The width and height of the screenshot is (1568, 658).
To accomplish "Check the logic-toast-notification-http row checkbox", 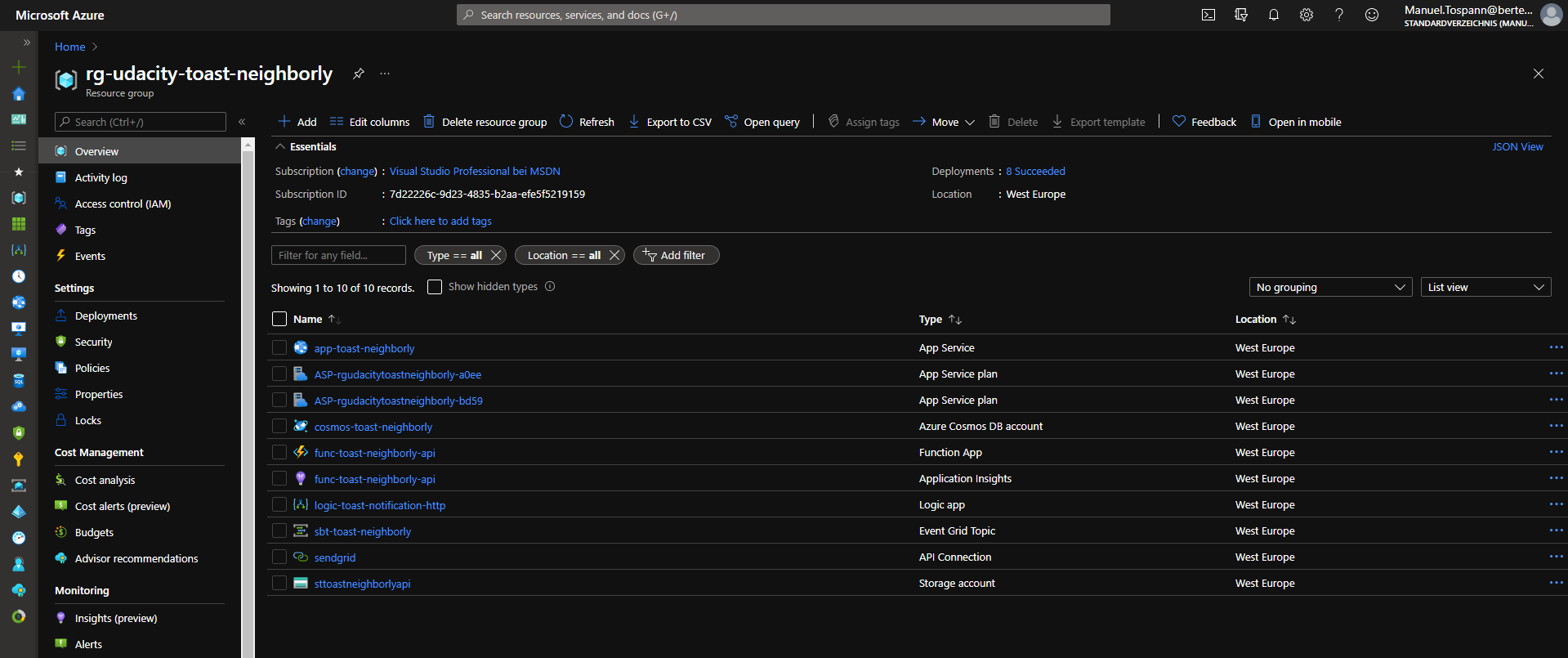I will click(x=279, y=504).
